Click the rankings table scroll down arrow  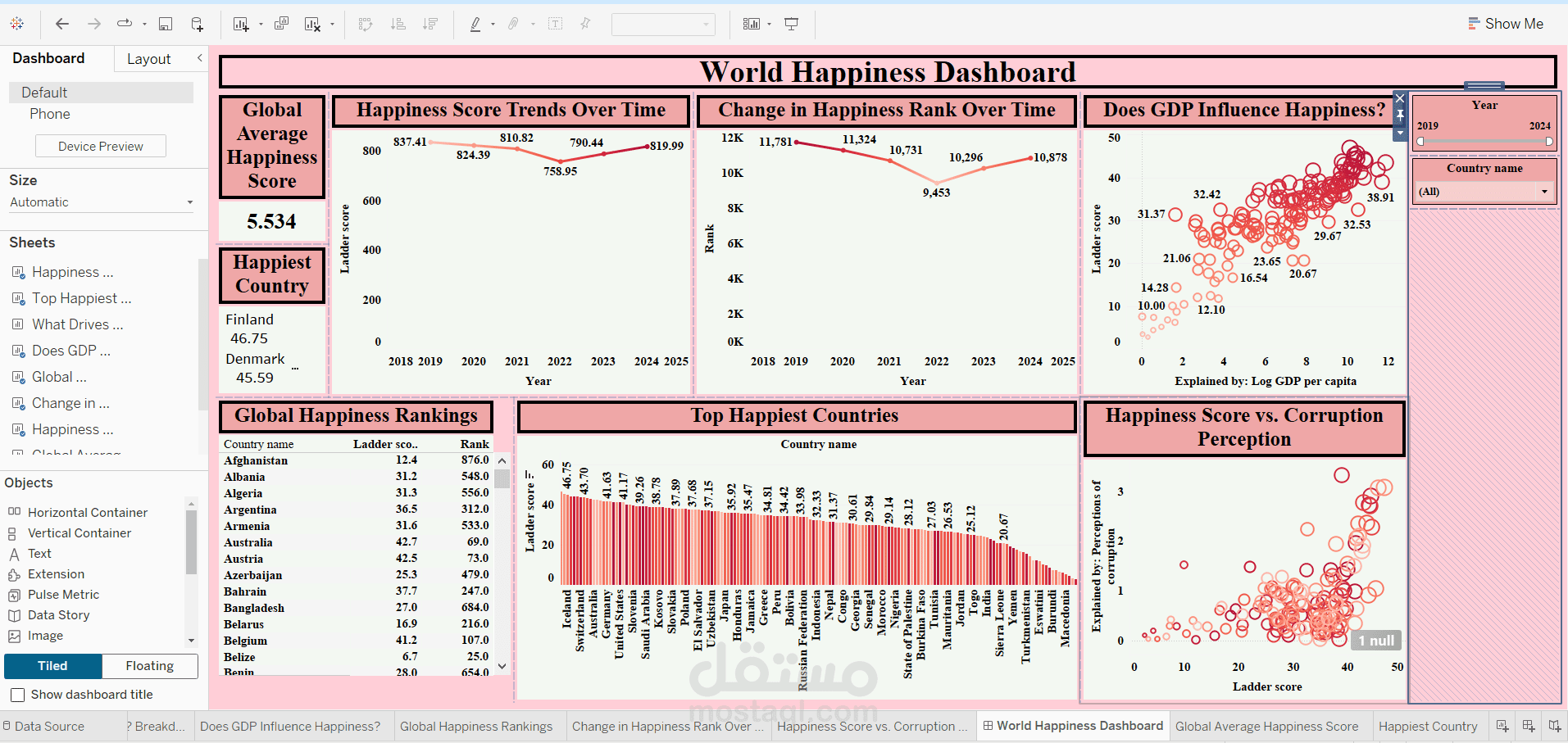click(x=502, y=667)
